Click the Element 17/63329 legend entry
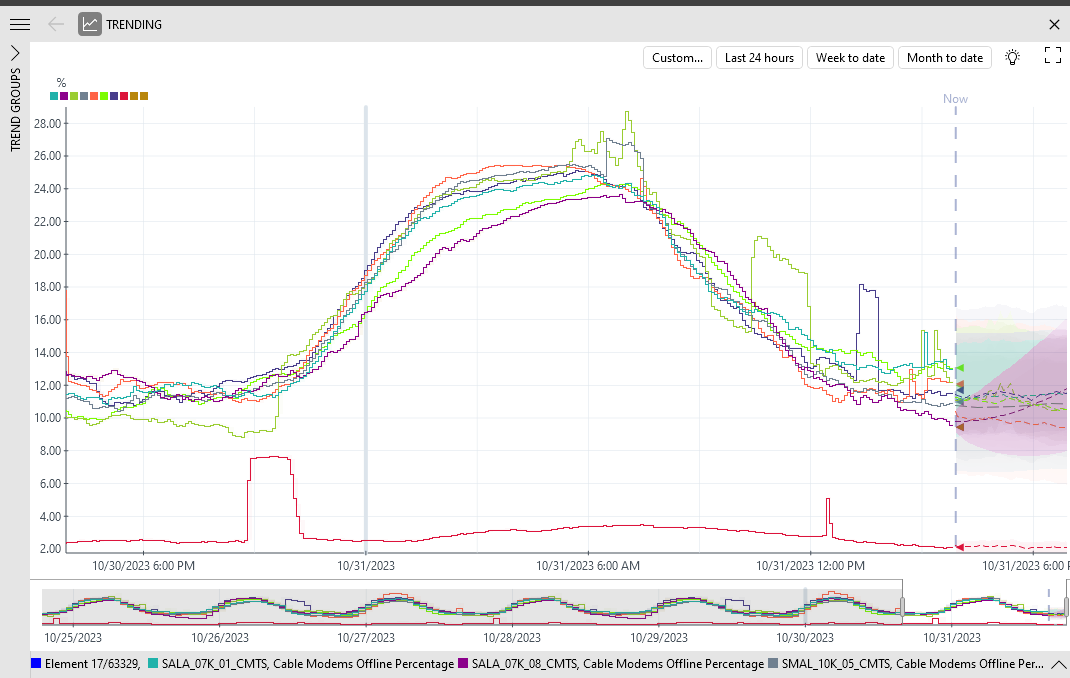1070x678 pixels. [86, 664]
